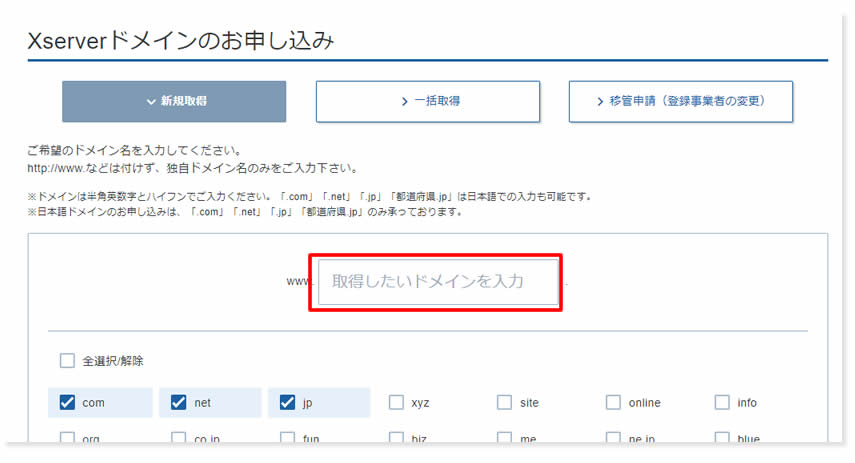Uncheck the jp domain checkbox
This screenshot has height=463, width=855.
pyautogui.click(x=287, y=402)
